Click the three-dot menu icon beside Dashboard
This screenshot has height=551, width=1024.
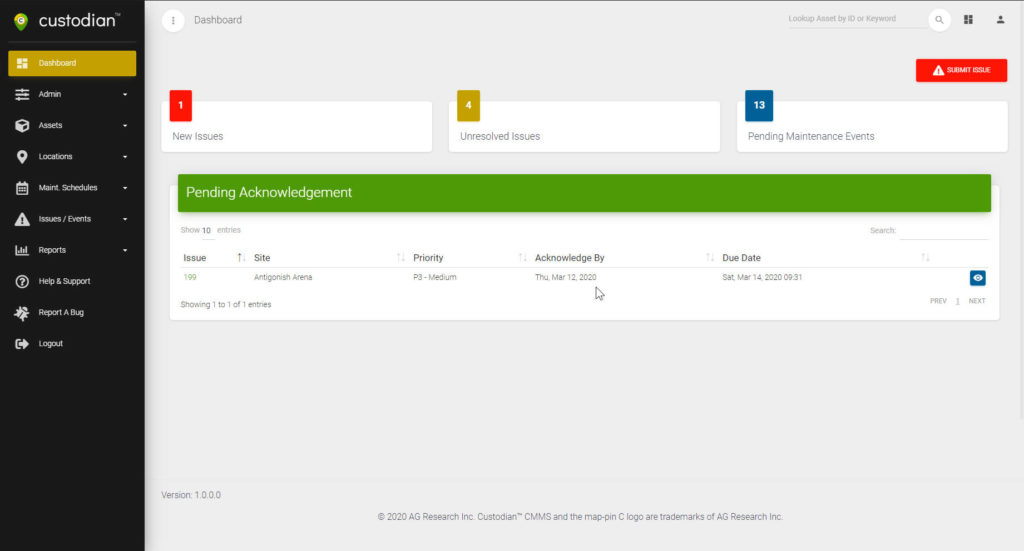[173, 20]
